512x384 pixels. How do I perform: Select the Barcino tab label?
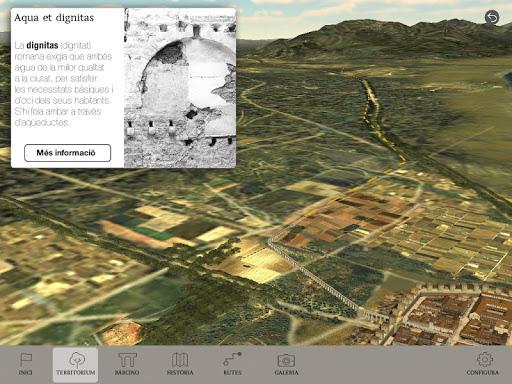(127, 372)
